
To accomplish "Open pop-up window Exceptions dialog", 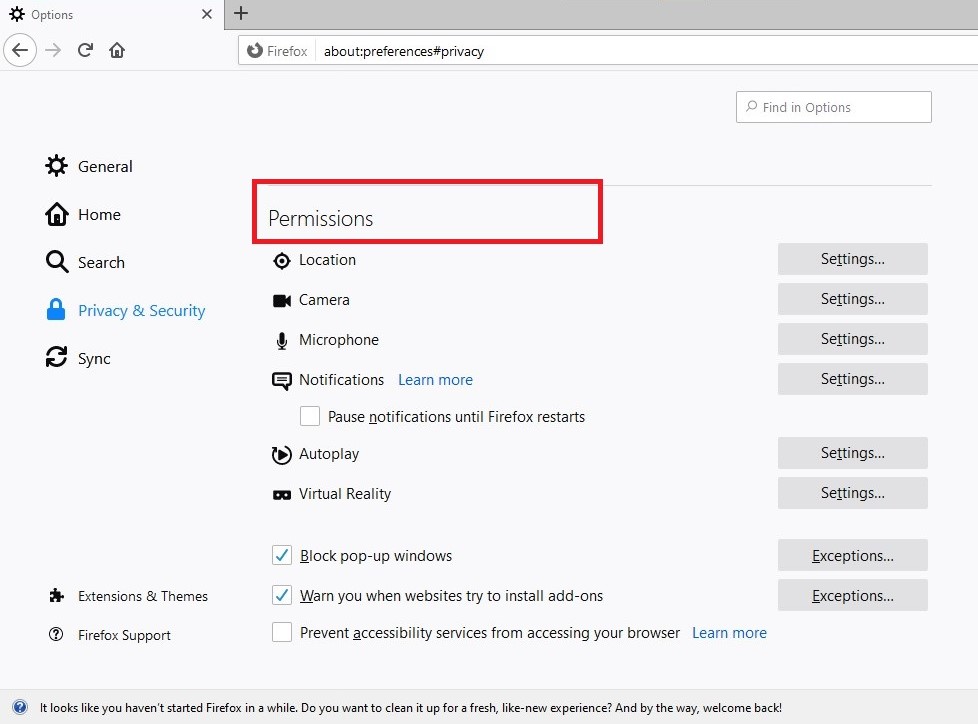I will [x=851, y=555].
